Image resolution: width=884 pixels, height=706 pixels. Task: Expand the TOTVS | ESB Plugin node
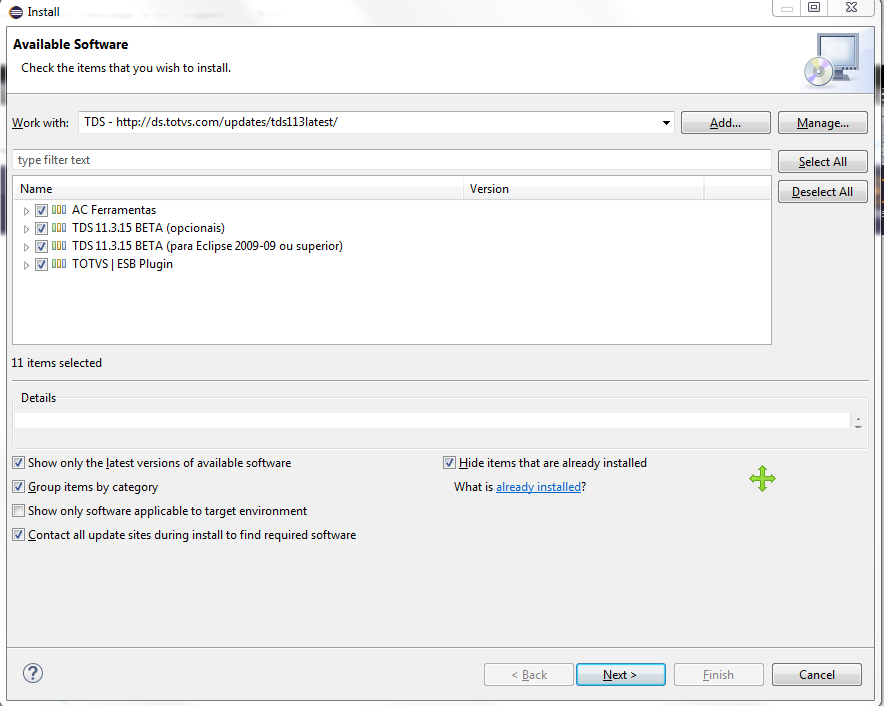[x=26, y=265]
